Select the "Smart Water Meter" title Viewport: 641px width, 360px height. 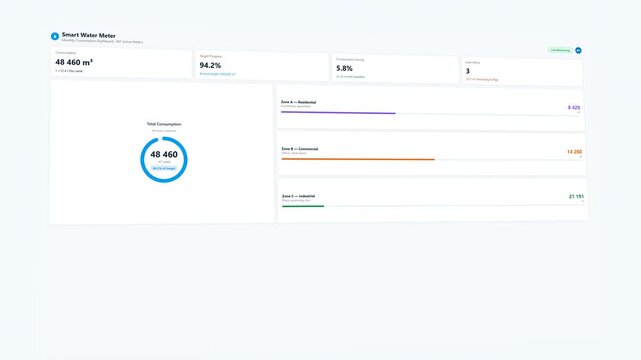tap(89, 35)
